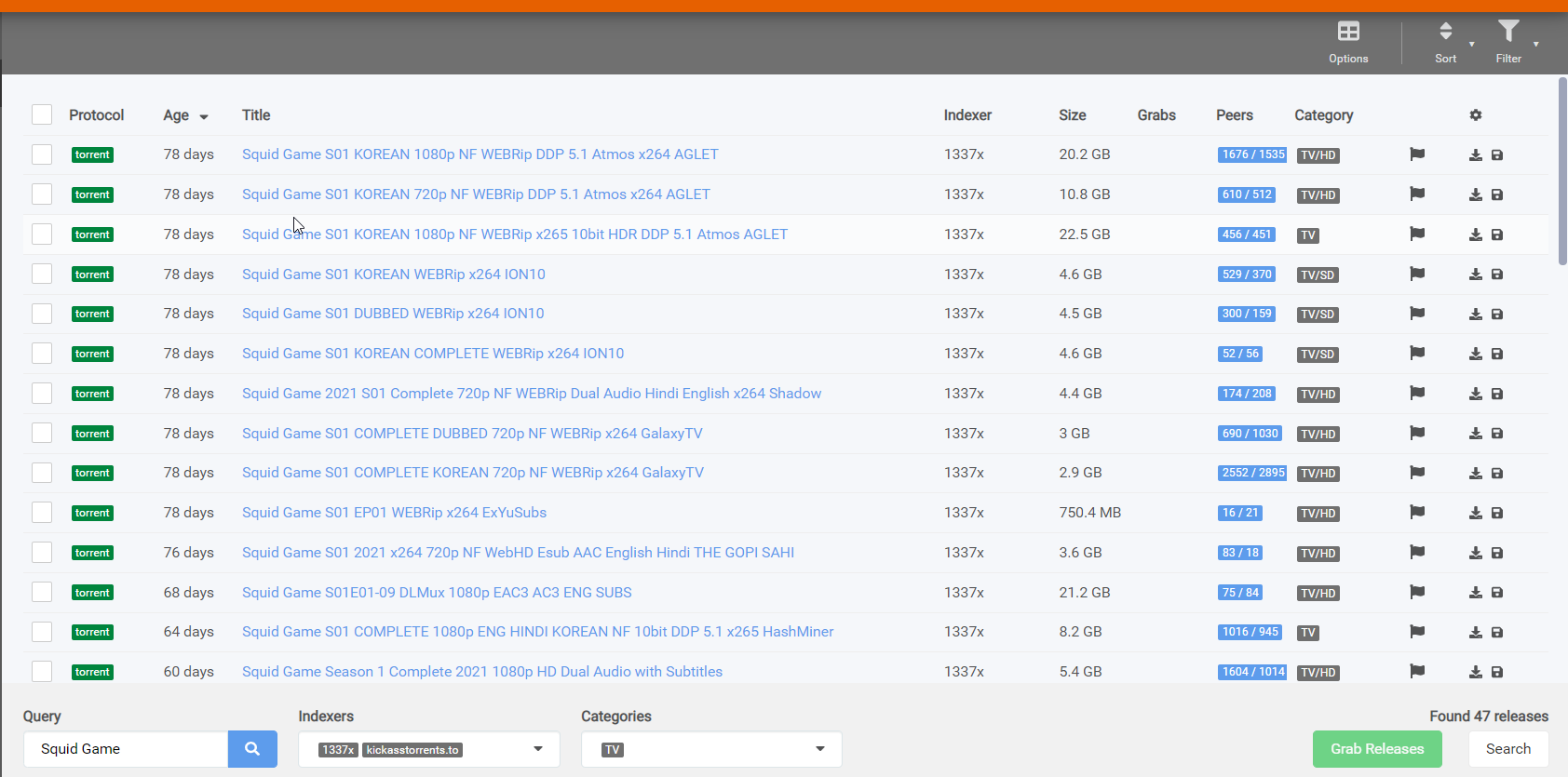
Task: Open the Filter funnel icon
Action: pos(1508,32)
